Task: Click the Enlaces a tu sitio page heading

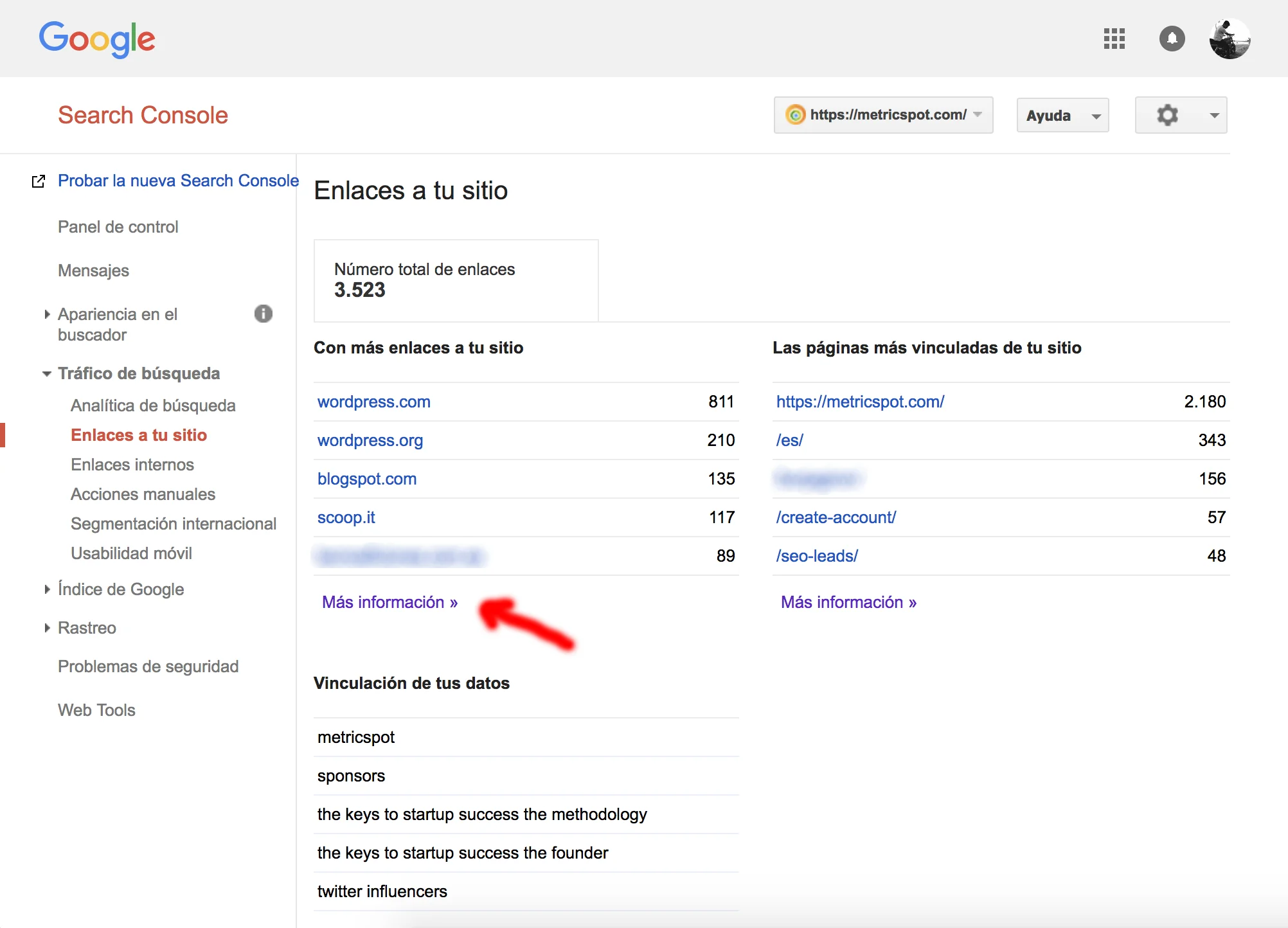Action: 411,190
